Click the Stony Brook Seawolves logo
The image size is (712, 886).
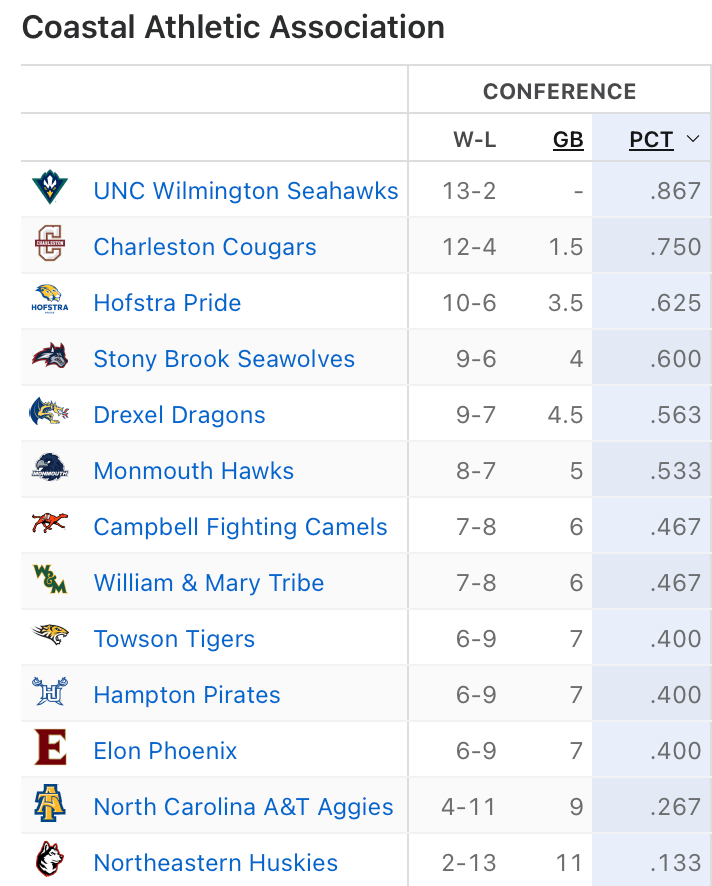tap(49, 358)
